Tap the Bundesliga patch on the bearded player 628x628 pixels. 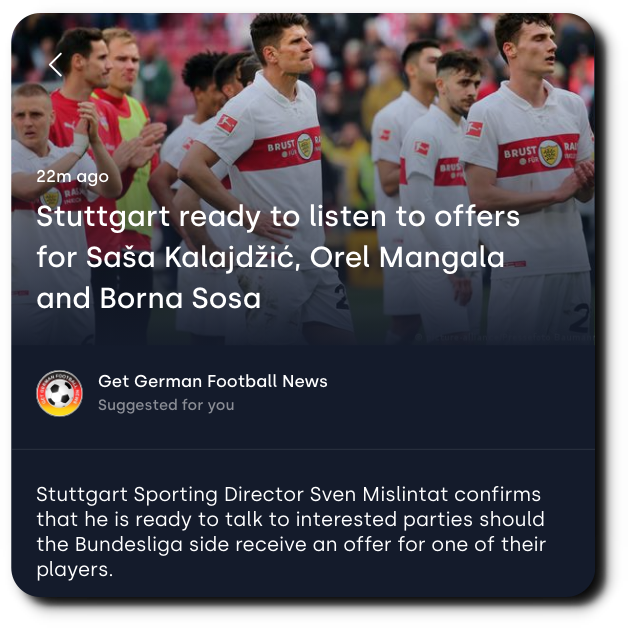(422, 148)
